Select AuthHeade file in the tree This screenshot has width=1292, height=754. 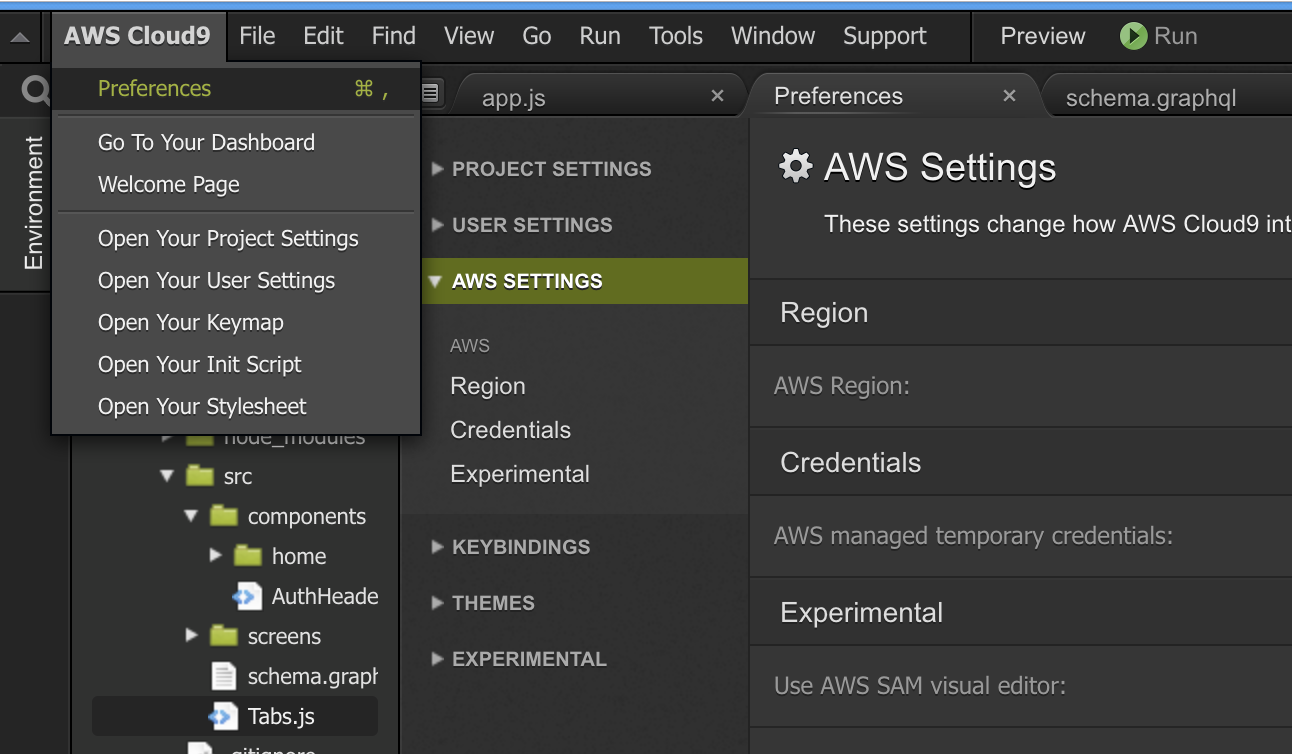pos(325,597)
